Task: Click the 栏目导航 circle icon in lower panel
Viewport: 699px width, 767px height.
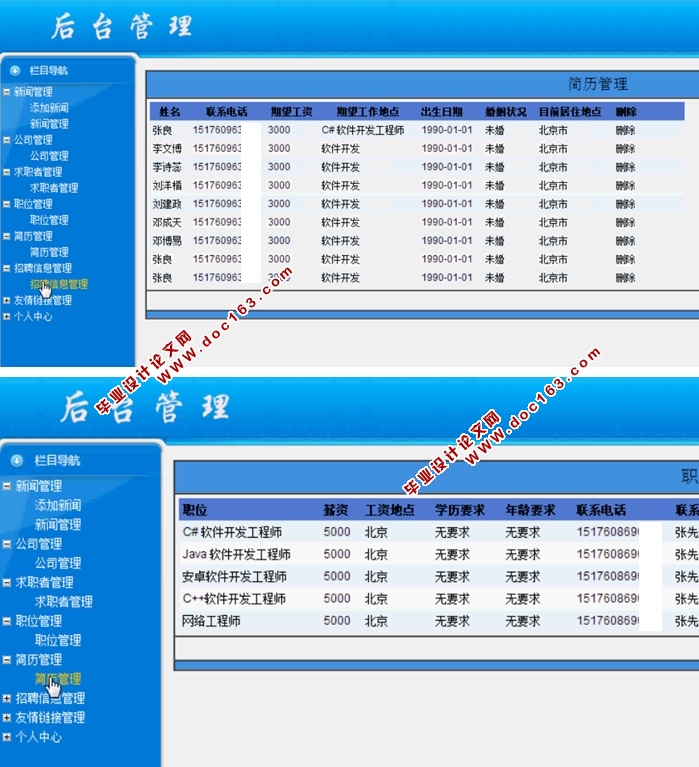Action: tap(17, 460)
